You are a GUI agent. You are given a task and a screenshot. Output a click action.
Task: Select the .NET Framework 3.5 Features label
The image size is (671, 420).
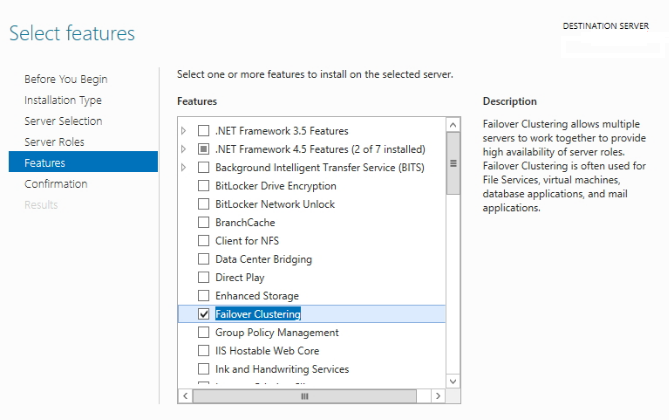coord(282,131)
